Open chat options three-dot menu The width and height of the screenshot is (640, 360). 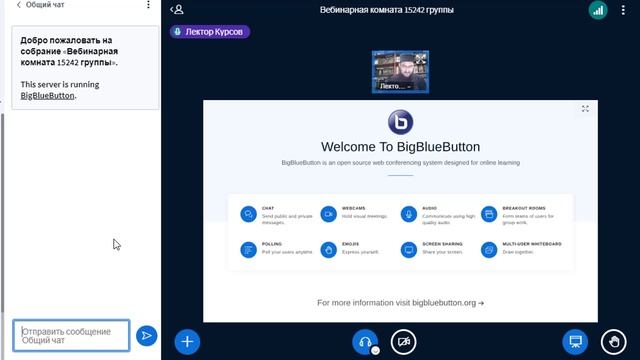click(148, 5)
